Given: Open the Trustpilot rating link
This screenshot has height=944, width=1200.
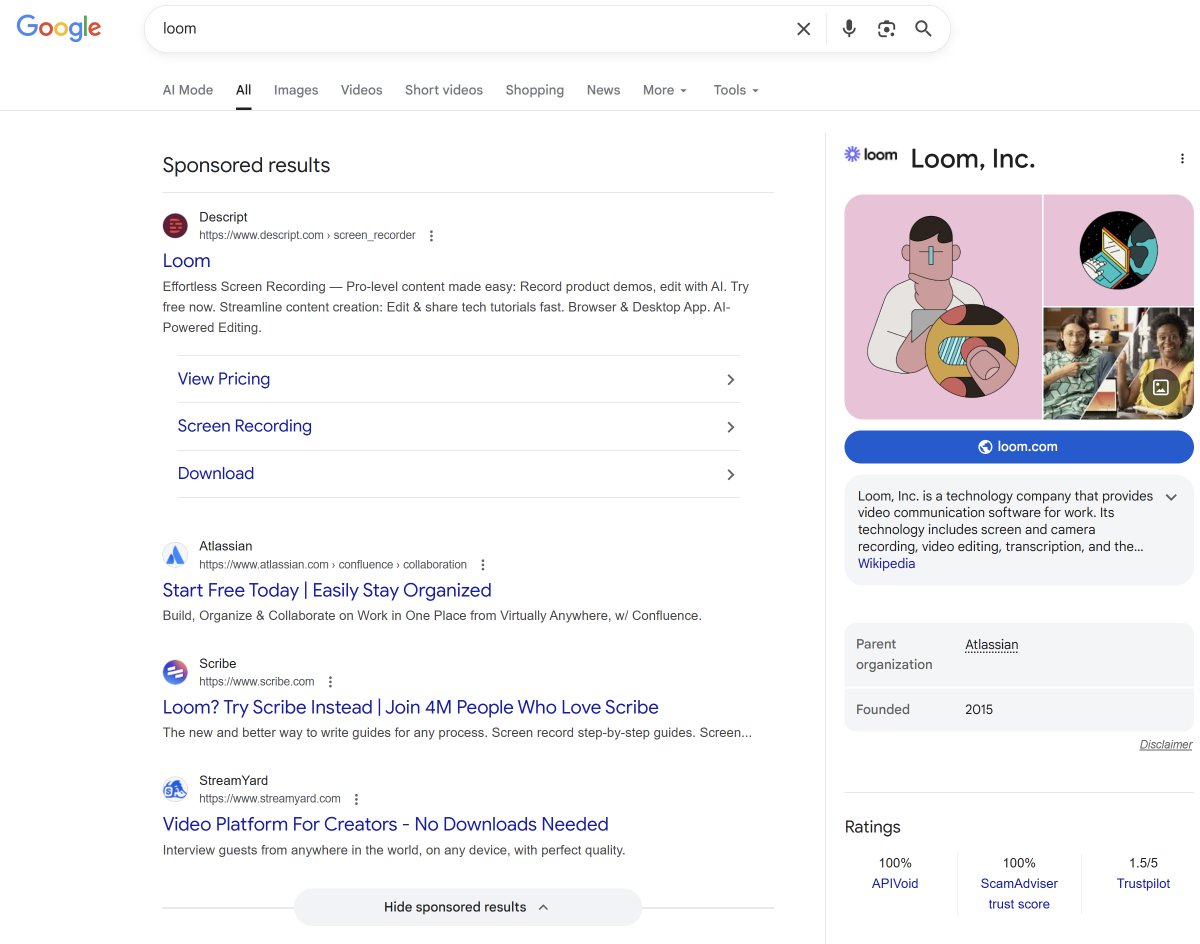Looking at the screenshot, I should click(1143, 883).
